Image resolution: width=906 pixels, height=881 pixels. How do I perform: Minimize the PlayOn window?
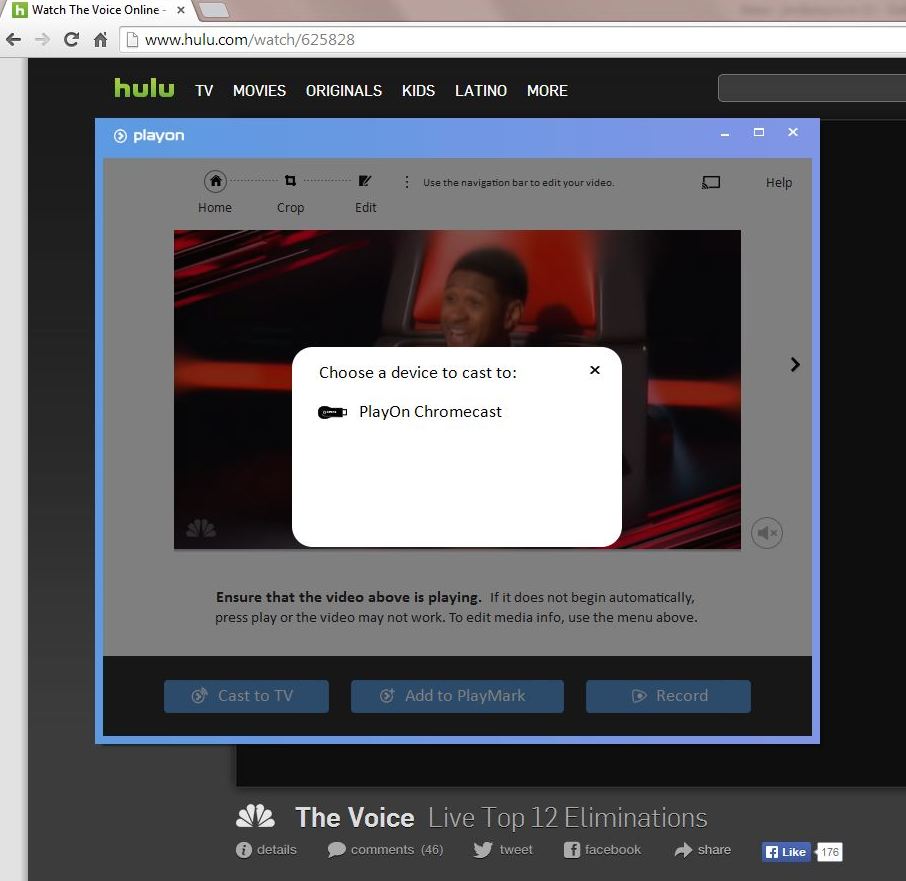tap(725, 134)
